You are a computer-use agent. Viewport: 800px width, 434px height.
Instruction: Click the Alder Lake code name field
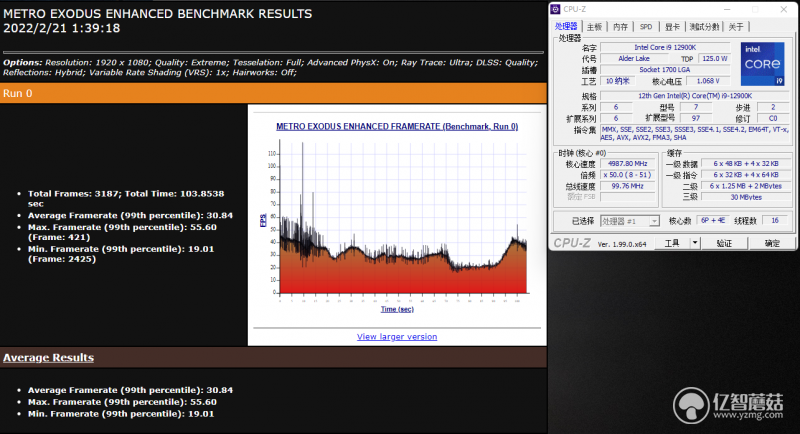pyautogui.click(x=634, y=59)
